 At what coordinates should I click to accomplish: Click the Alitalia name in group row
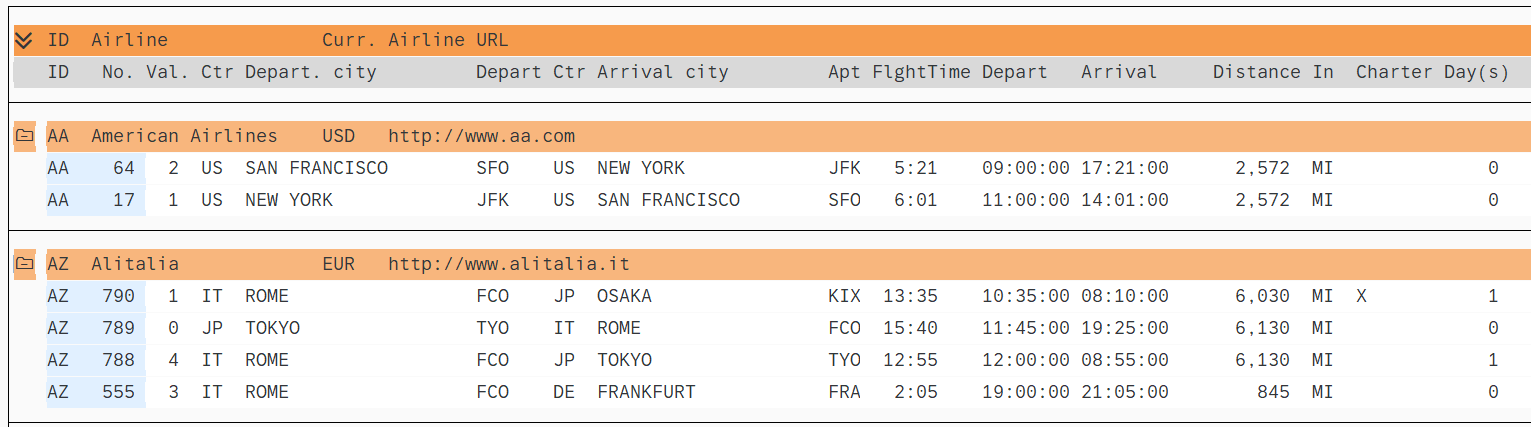(x=135, y=264)
